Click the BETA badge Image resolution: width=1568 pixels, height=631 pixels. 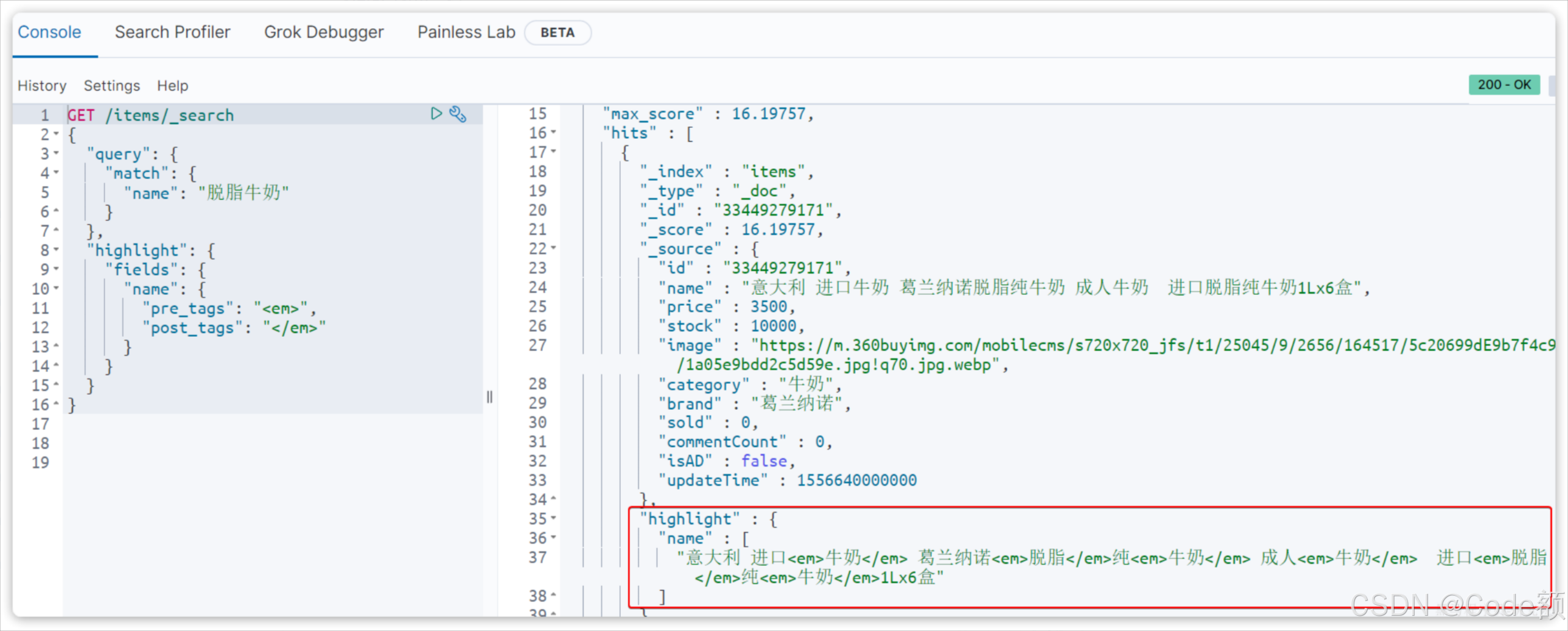pyautogui.click(x=558, y=32)
